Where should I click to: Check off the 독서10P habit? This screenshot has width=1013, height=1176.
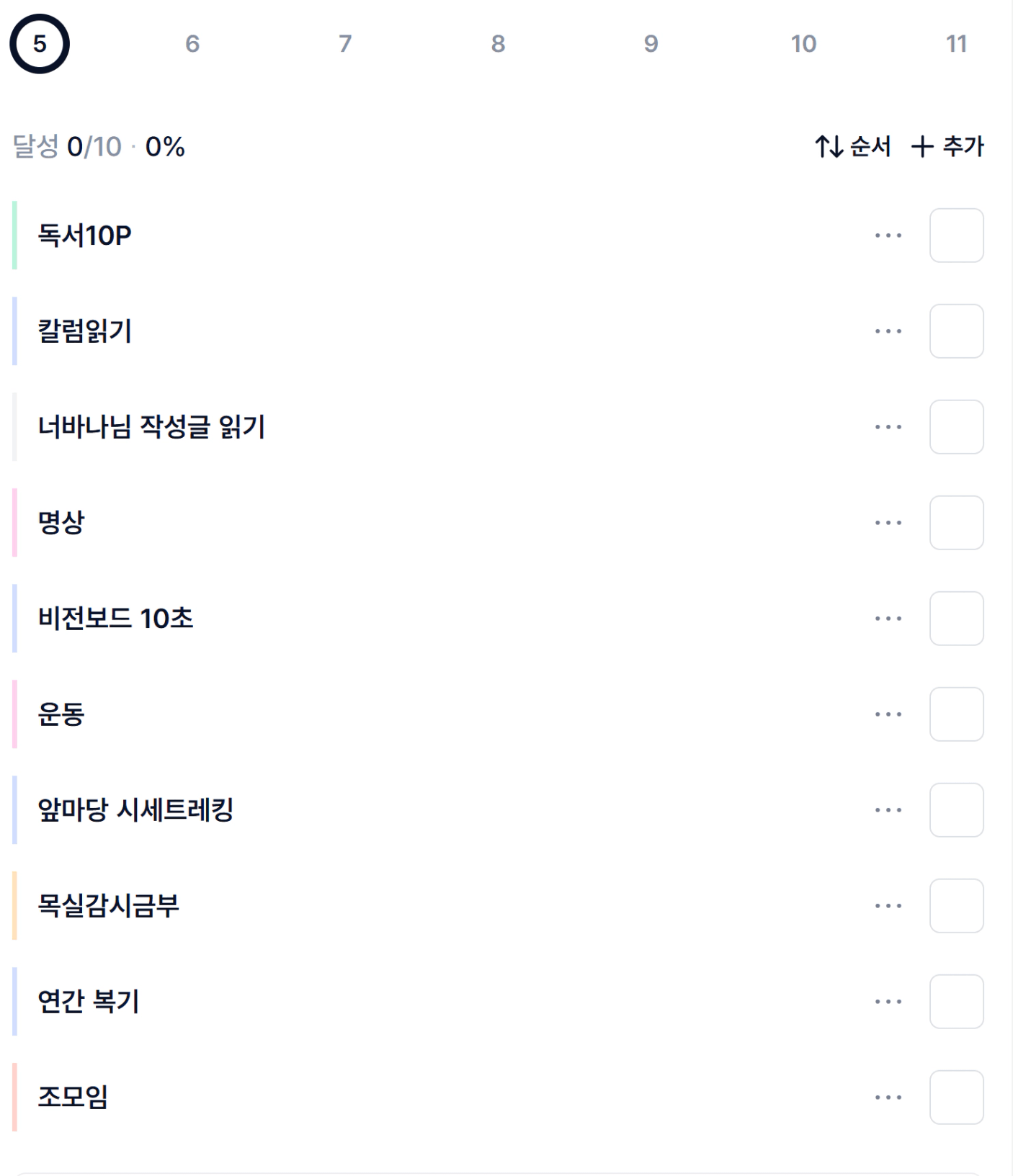[x=956, y=235]
